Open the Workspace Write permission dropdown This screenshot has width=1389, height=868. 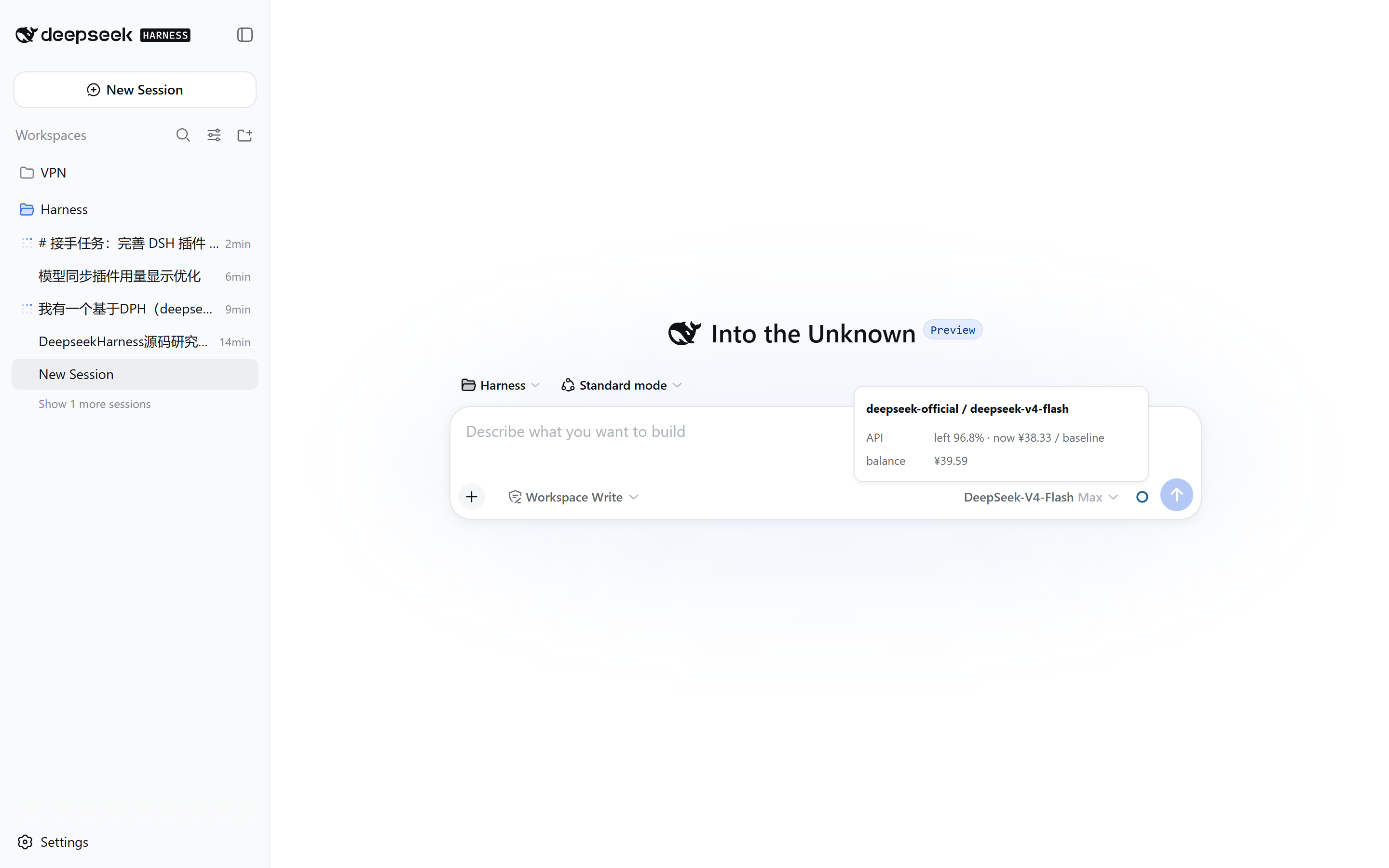(573, 497)
